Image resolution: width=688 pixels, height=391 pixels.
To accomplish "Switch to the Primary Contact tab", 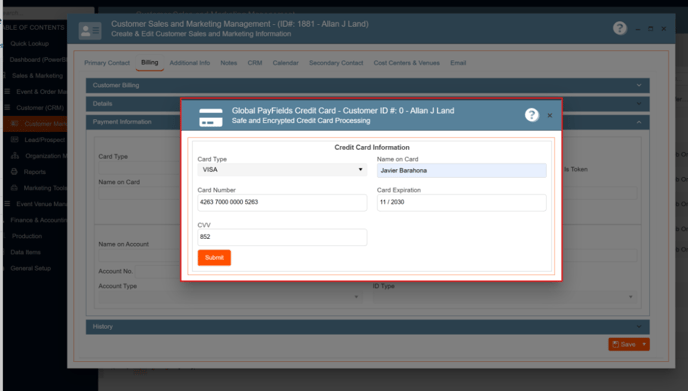I will (x=107, y=63).
